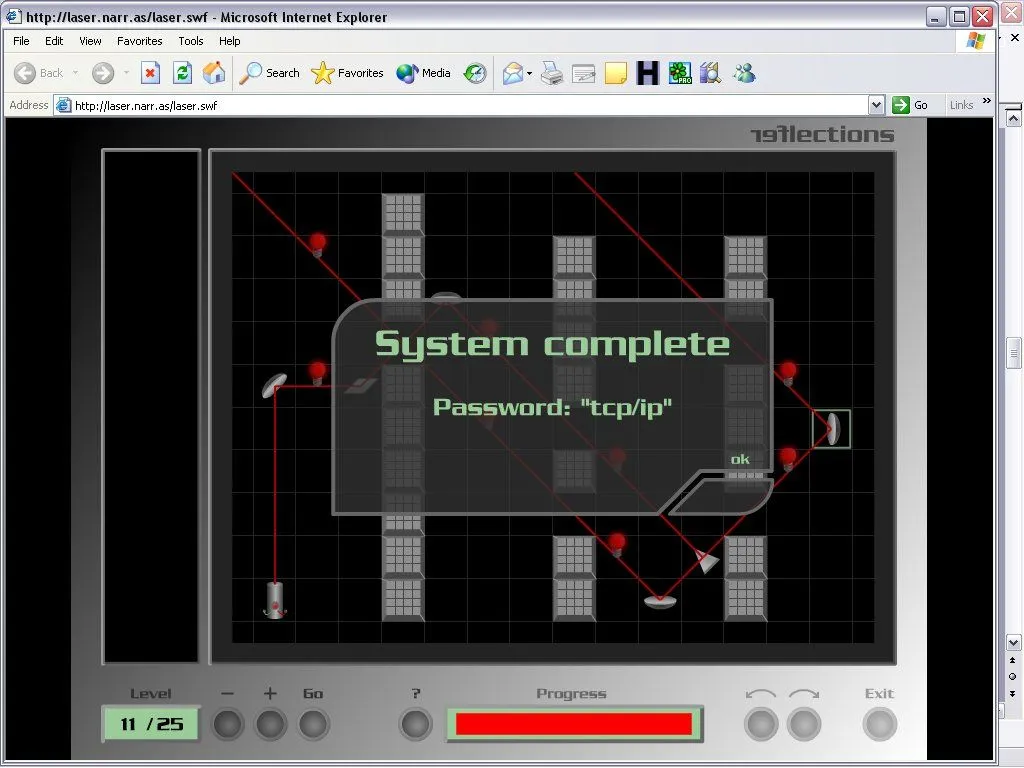Expand the Links toolbar chevron
The width and height of the screenshot is (1024, 768).
[986, 101]
